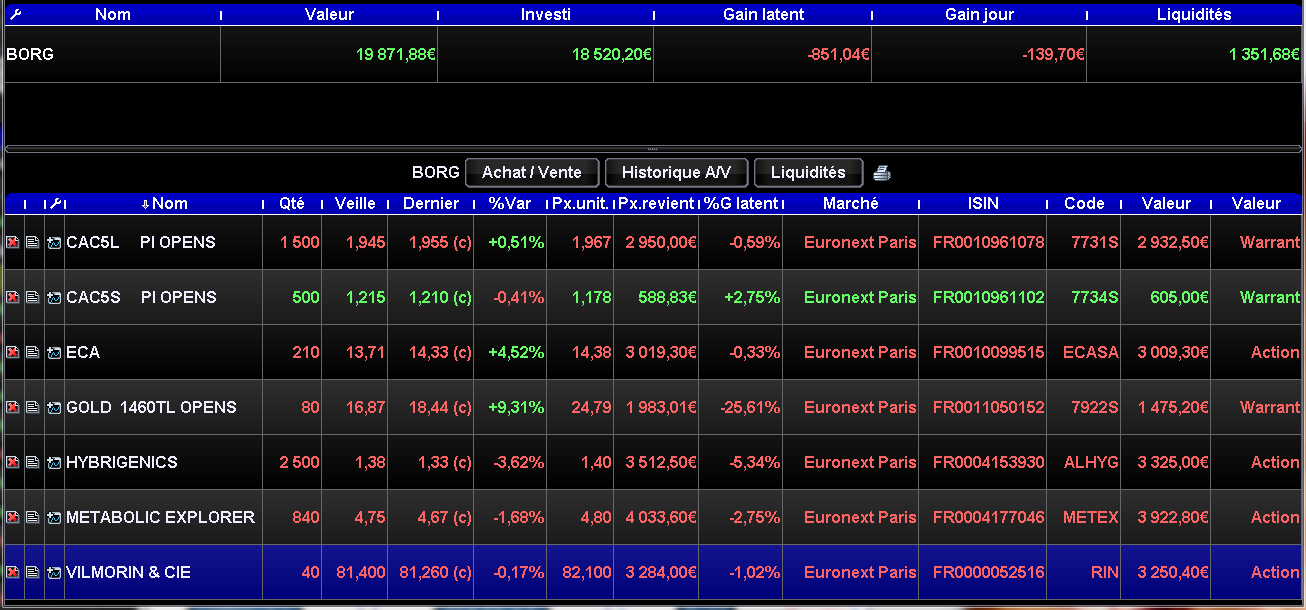Open the details sheet for VILMORIN & CIE
This screenshot has height=610, width=1306.
tap(33, 572)
